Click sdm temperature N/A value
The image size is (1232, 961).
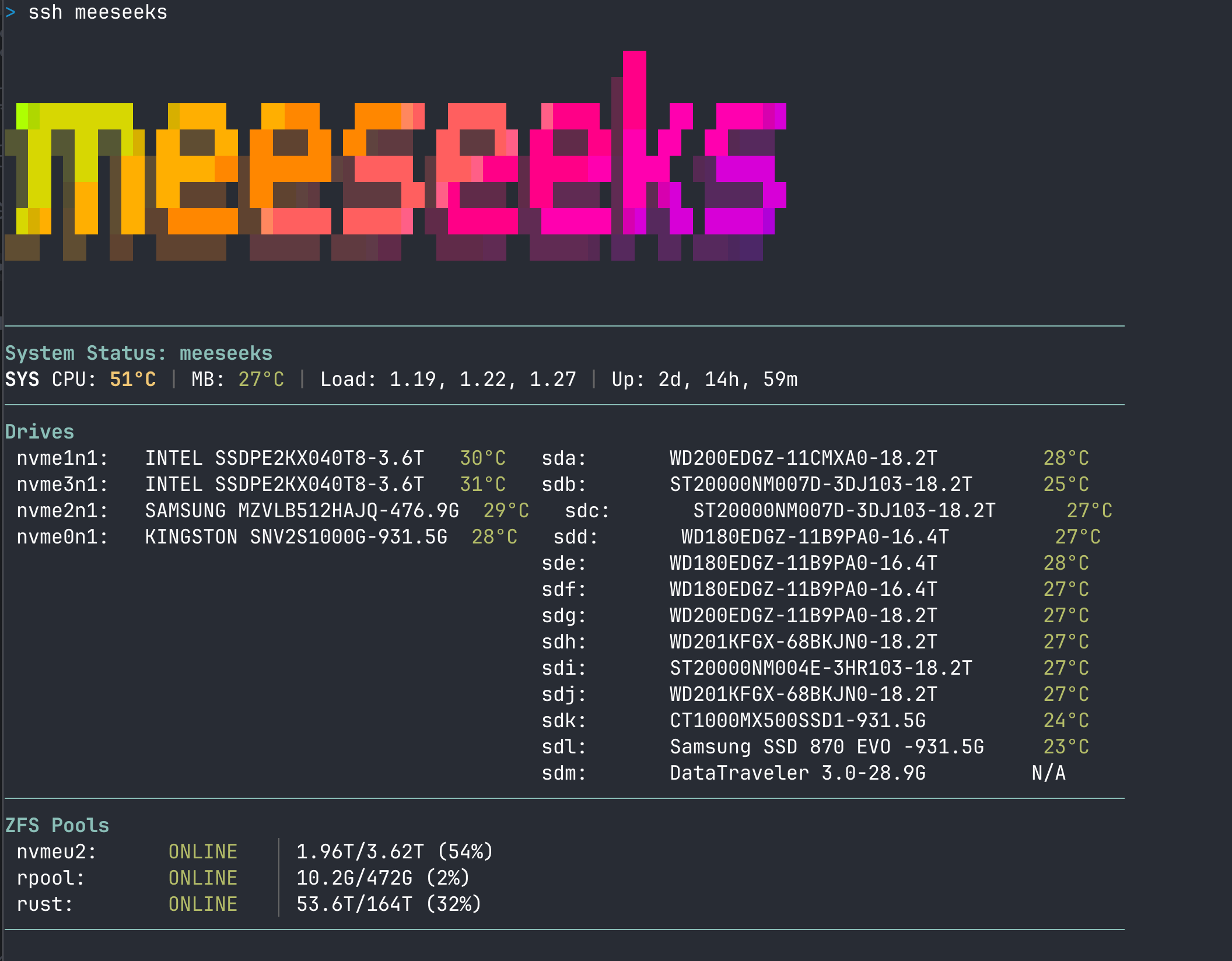coord(1049,773)
